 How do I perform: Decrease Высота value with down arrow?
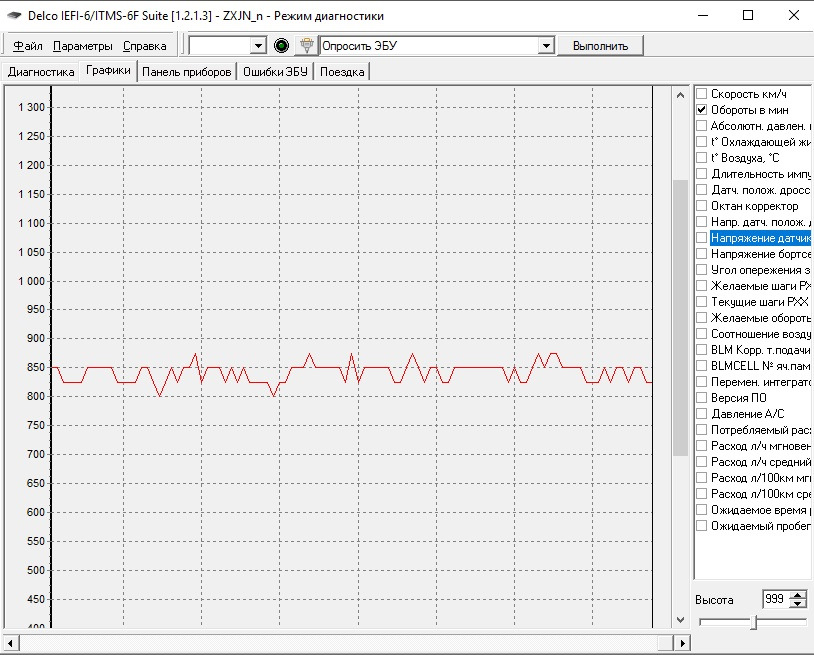[797, 604]
